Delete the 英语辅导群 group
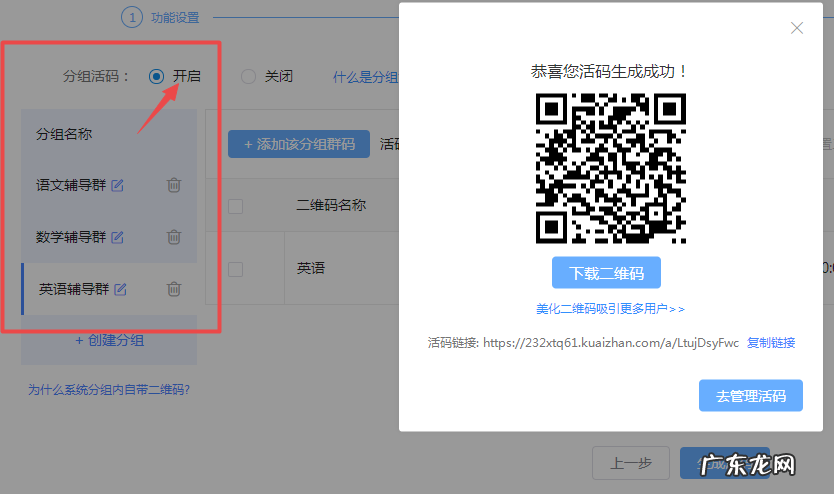Image resolution: width=834 pixels, height=494 pixels. click(x=174, y=289)
